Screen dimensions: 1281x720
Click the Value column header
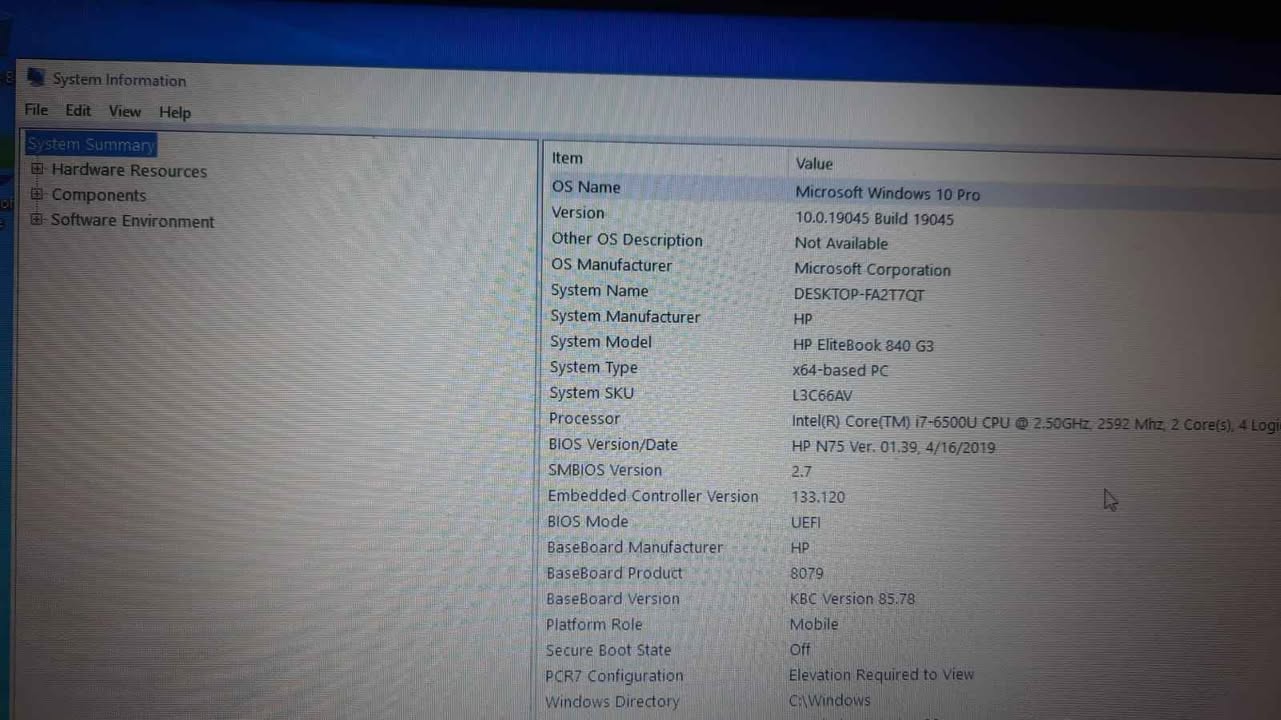(814, 164)
